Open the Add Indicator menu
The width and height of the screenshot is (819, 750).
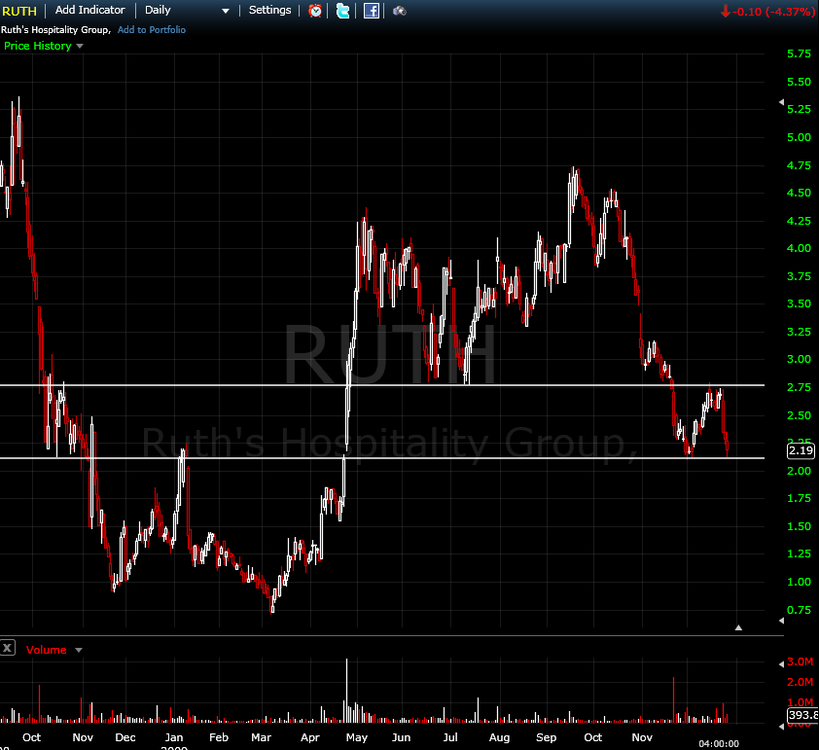coord(90,10)
